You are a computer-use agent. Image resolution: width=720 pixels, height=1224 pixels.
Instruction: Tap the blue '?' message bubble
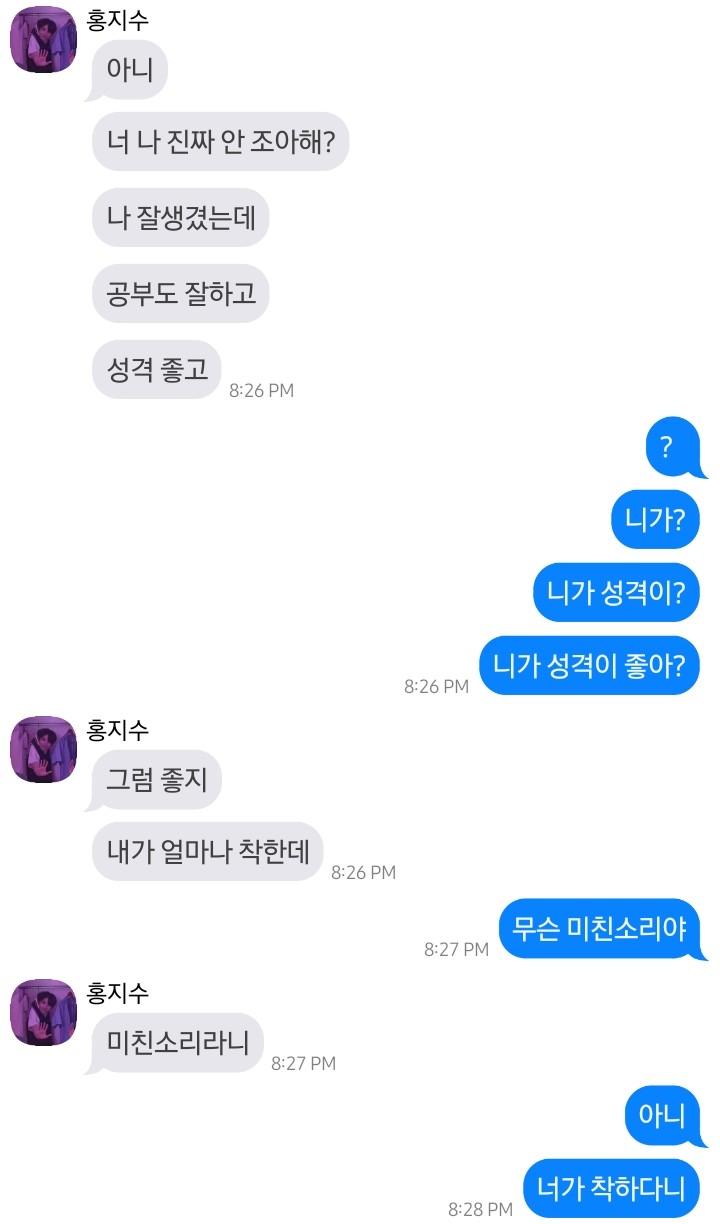(x=674, y=446)
